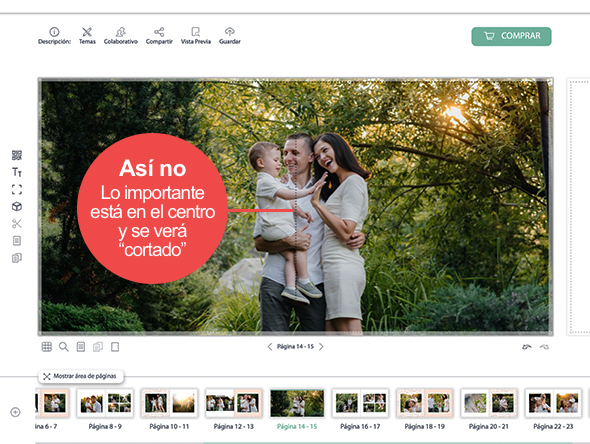
Task: Go to the previous page with left chevron
Action: coord(269,347)
